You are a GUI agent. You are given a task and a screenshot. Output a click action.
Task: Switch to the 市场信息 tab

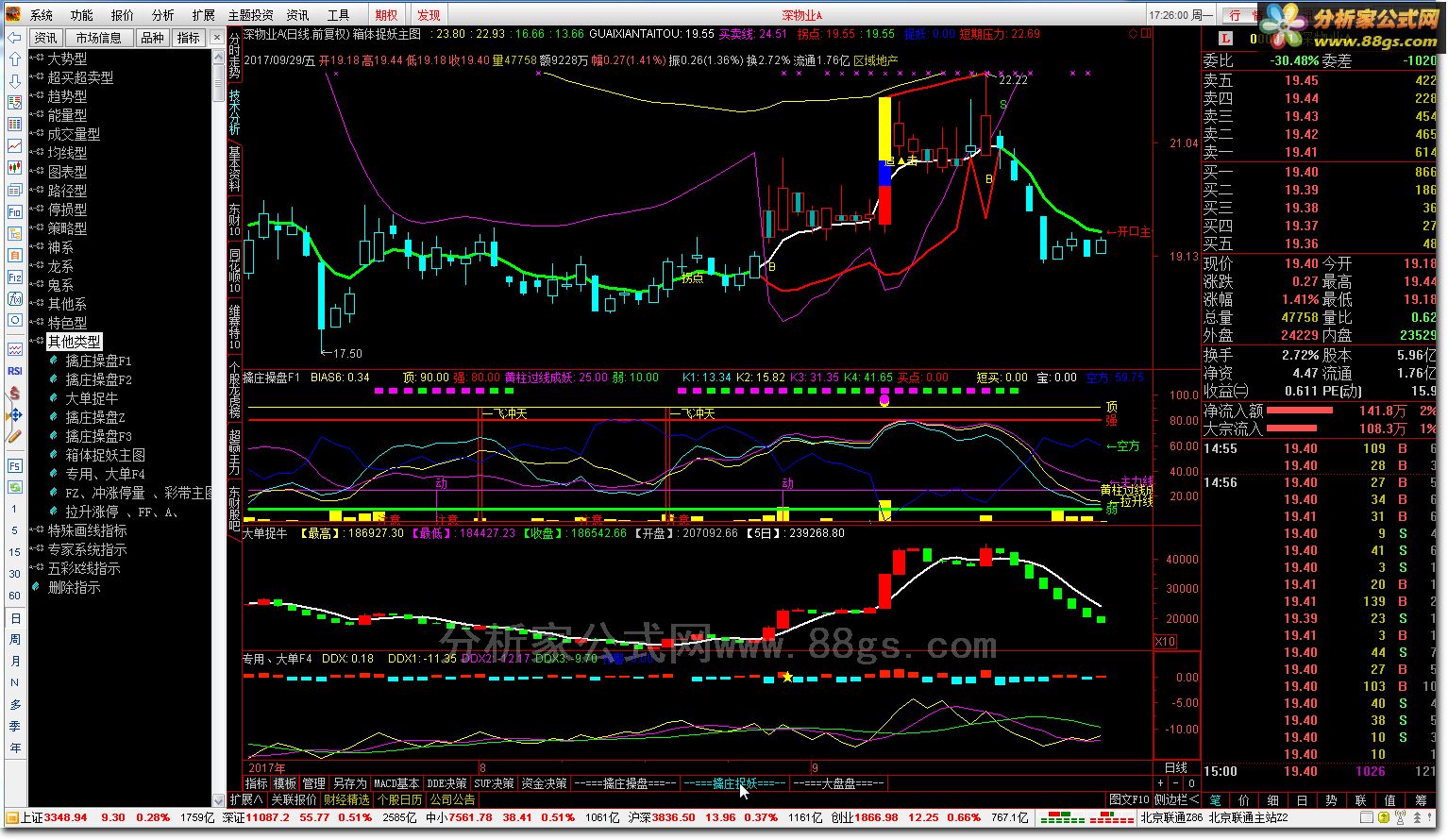99,38
